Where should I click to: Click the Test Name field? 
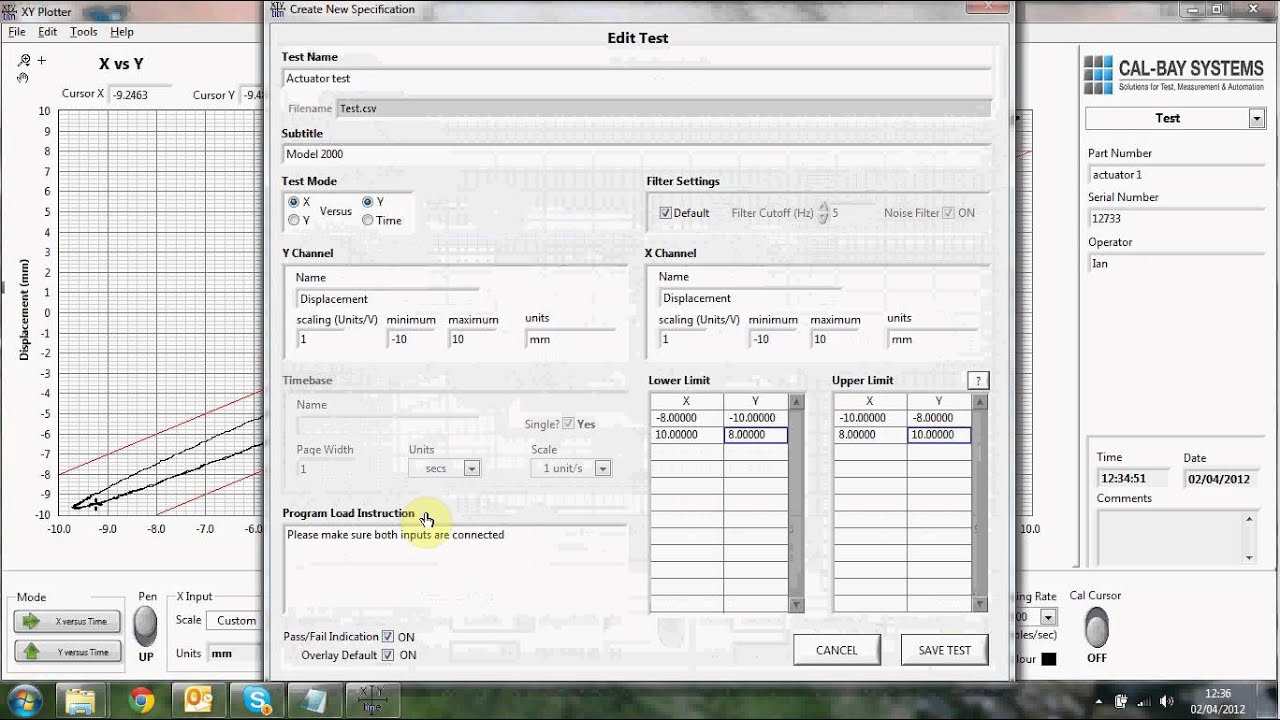pyautogui.click(x=637, y=79)
